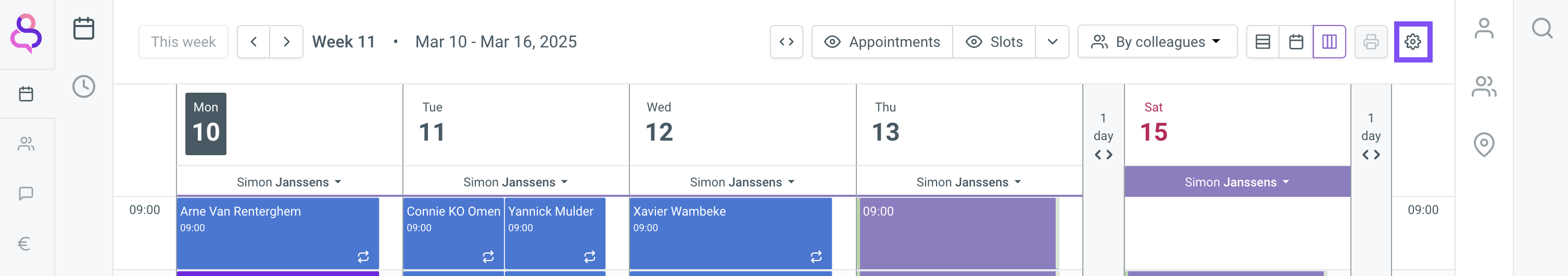1568x276 pixels.
Task: Open Arne Van Renterghem appointment block
Action: [277, 232]
